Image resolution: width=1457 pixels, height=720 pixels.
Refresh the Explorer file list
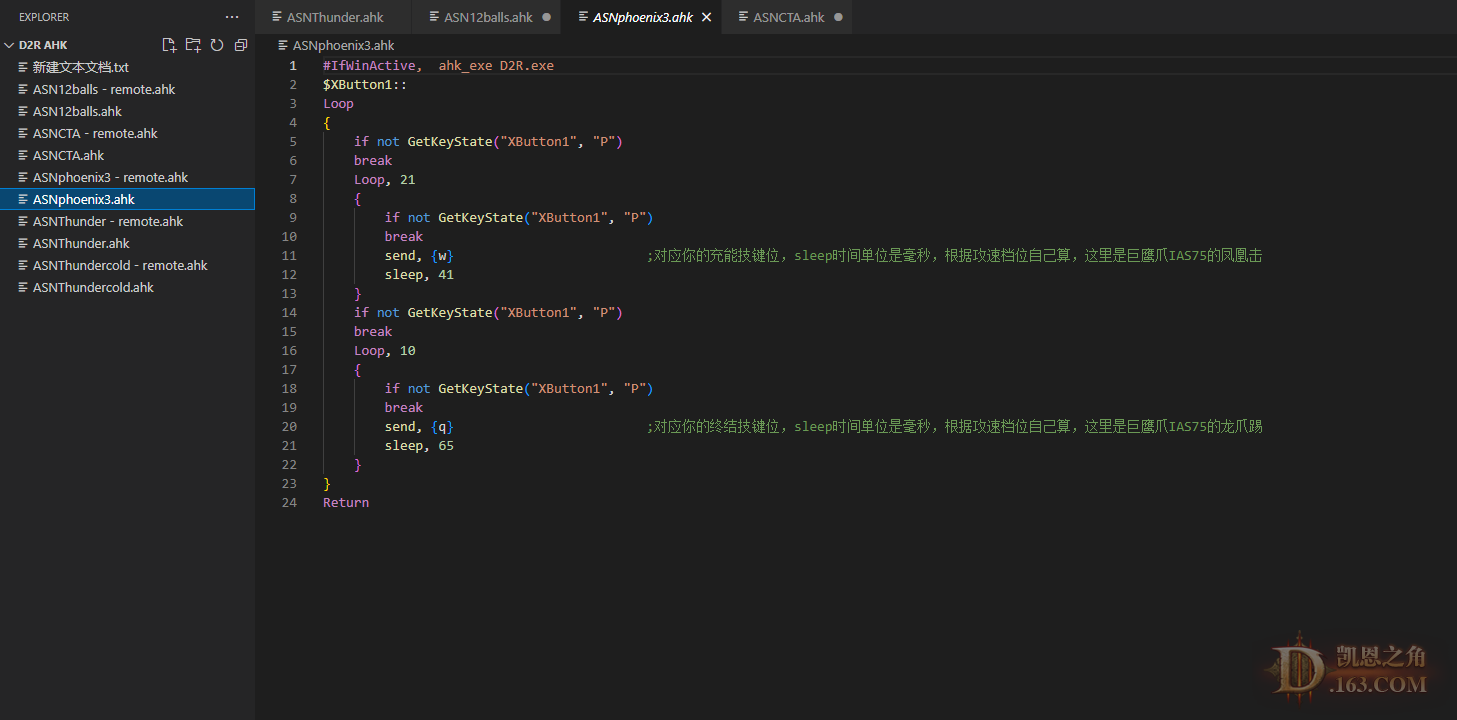(216, 45)
